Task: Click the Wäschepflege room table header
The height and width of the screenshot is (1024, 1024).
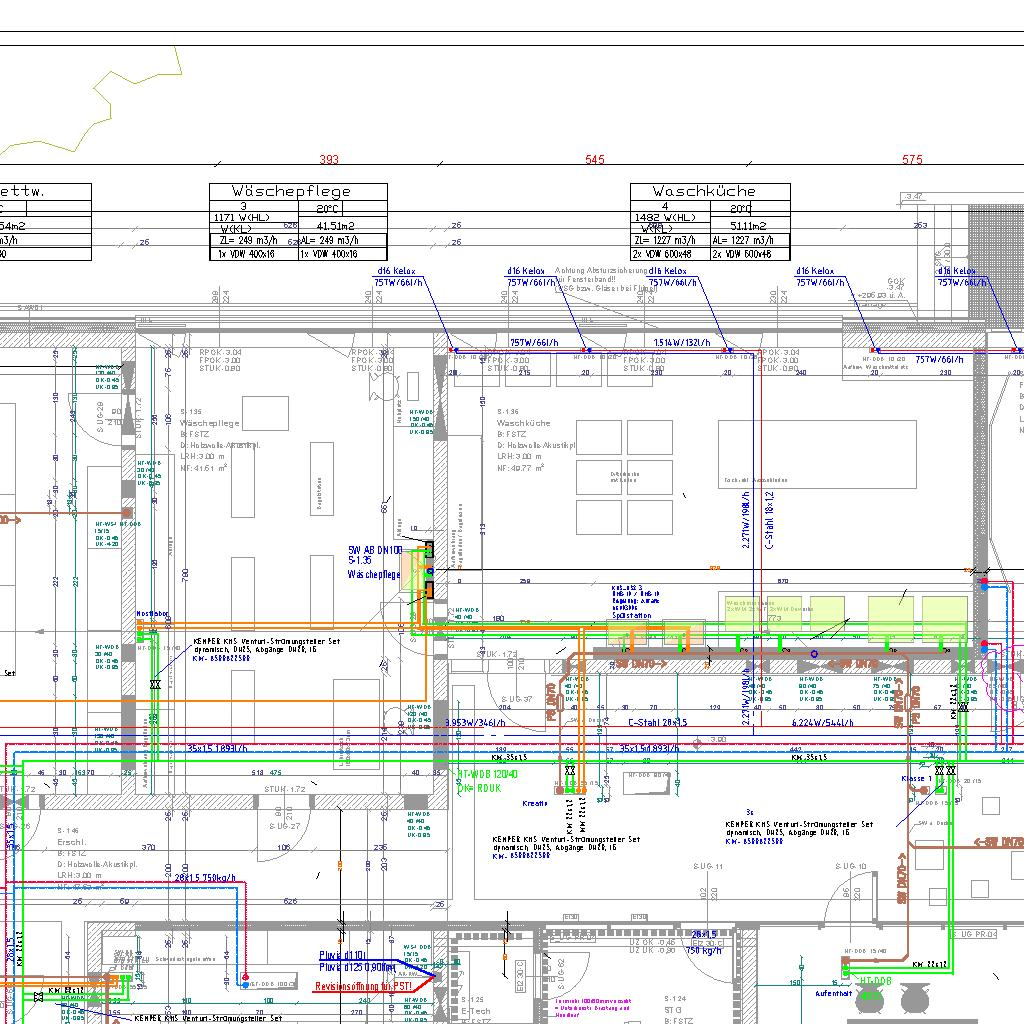Action: pos(297,191)
